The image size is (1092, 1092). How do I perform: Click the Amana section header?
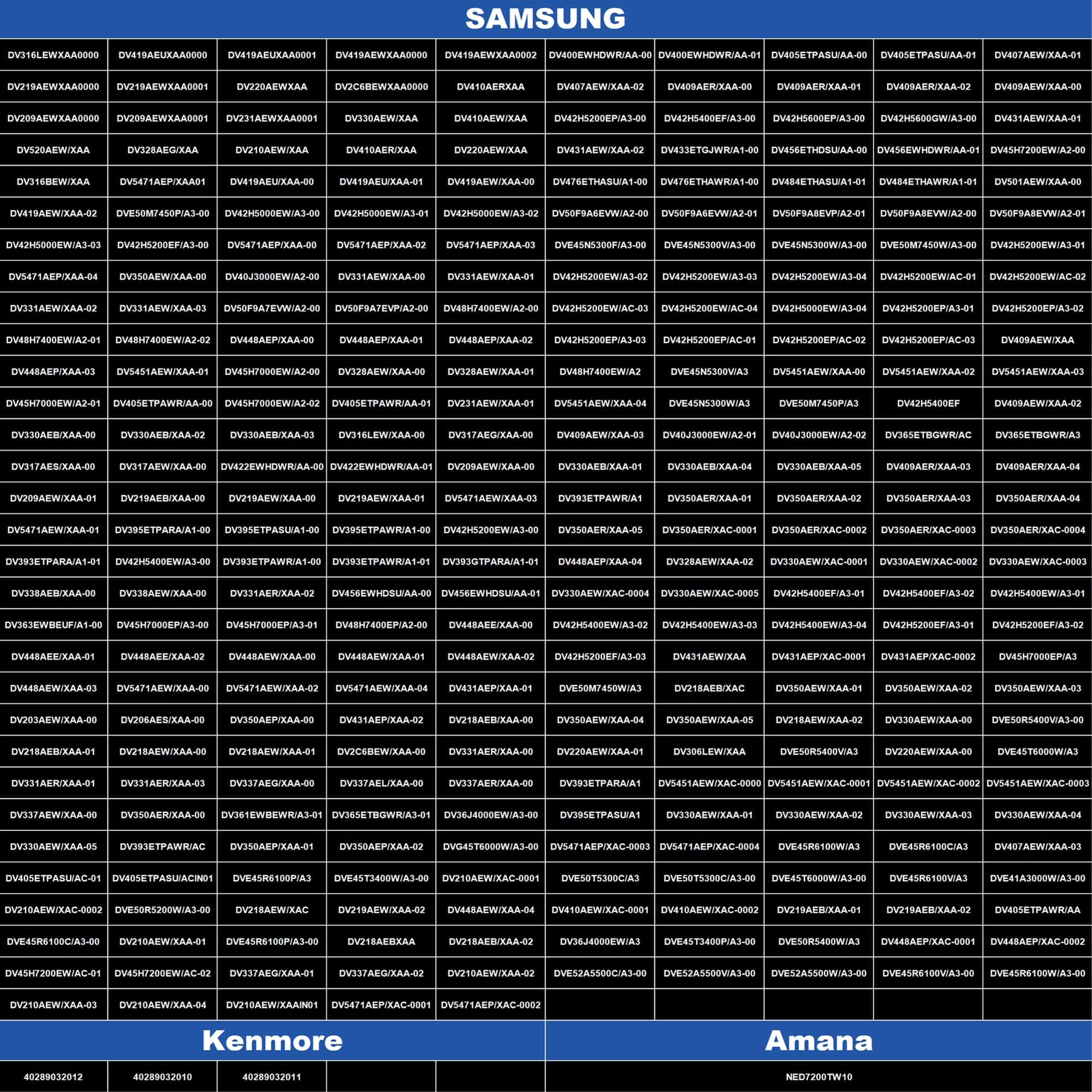point(818,1041)
